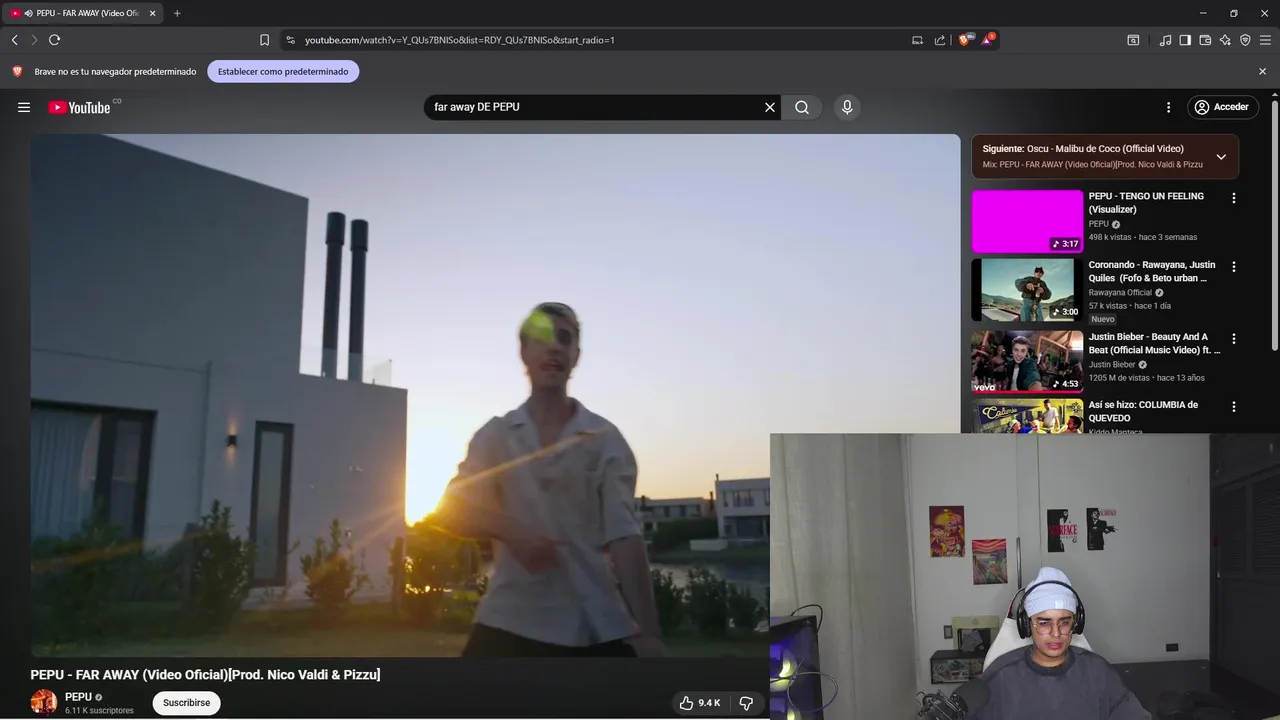Select the PEPU - FAR AWAY browser tab
The height and width of the screenshot is (720, 1280).
point(83,13)
